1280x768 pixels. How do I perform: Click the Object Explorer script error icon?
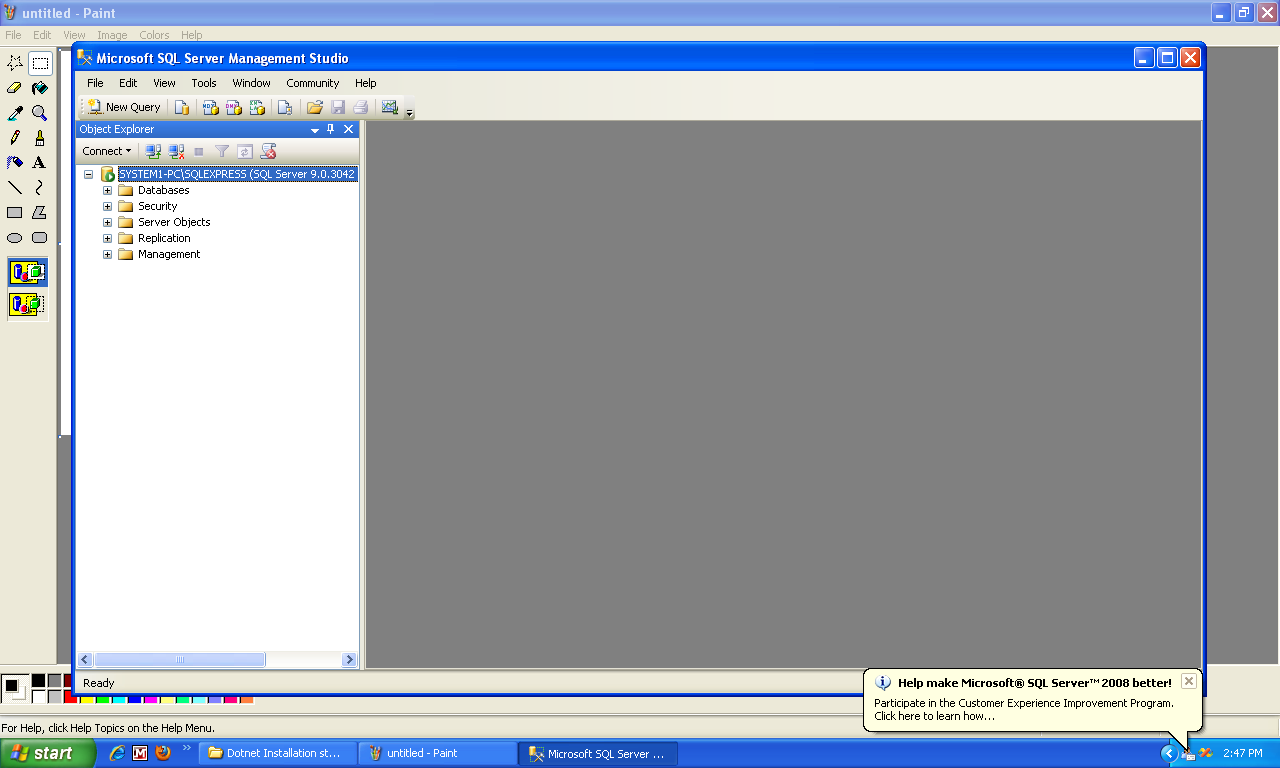click(268, 151)
